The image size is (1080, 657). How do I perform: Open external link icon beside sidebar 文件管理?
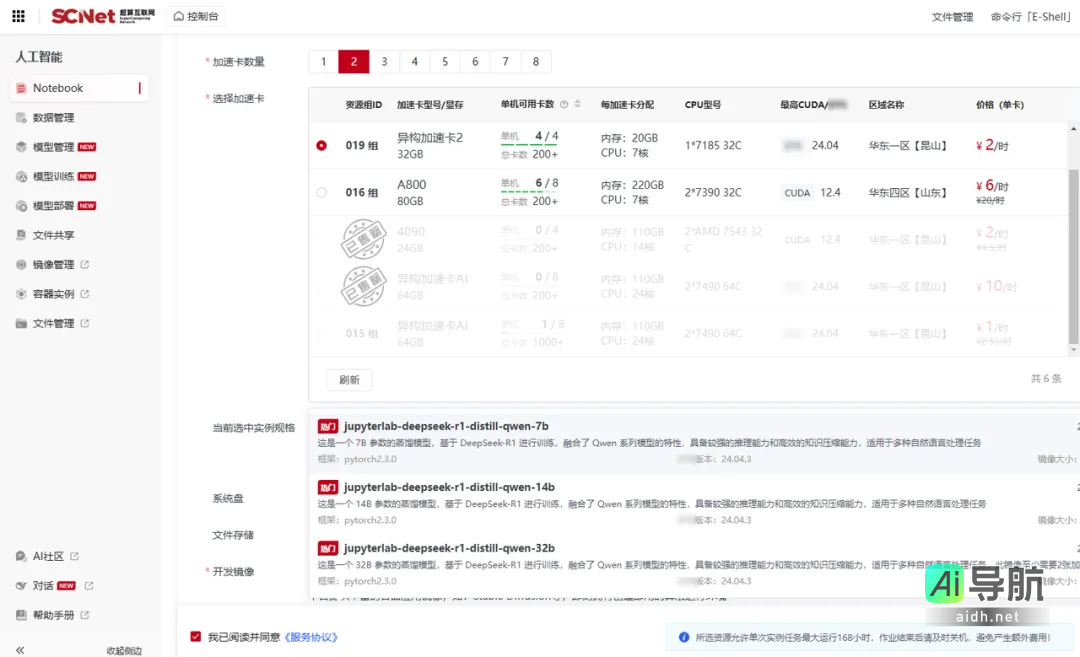click(85, 323)
